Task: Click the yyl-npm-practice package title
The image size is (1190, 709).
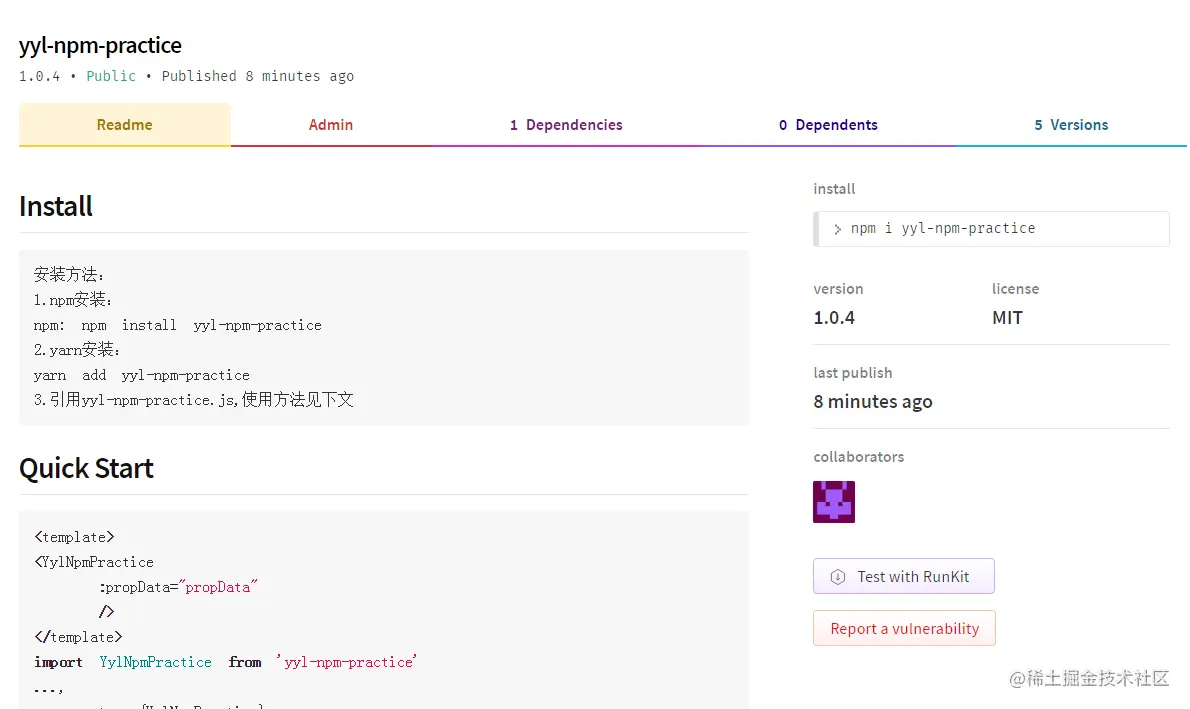Action: [100, 46]
